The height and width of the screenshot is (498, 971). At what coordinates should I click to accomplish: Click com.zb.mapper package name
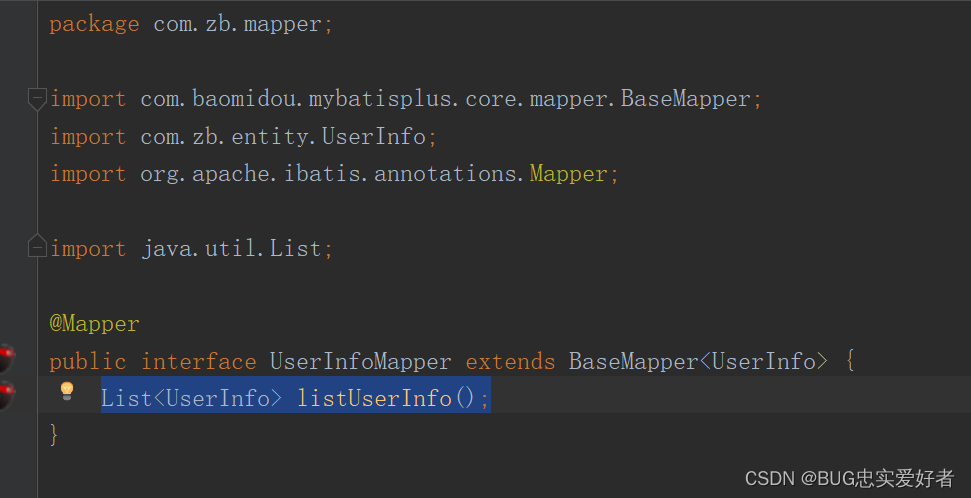pos(237,24)
